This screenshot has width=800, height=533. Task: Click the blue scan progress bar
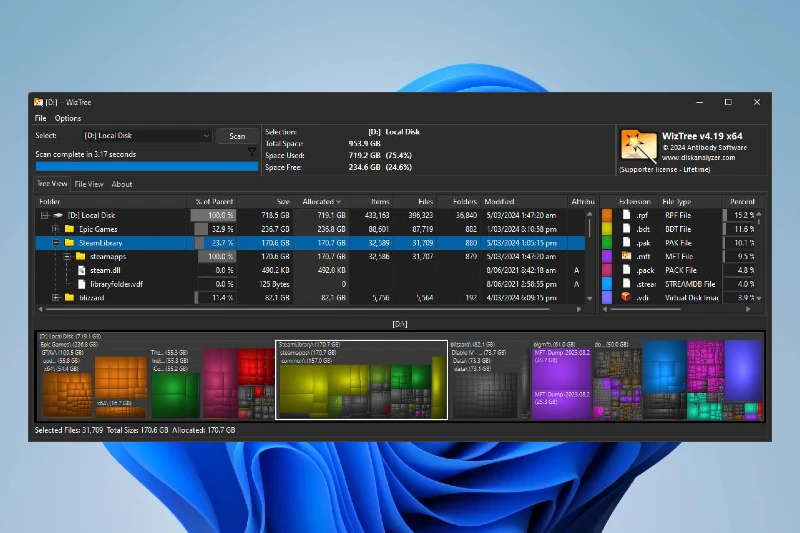[147, 166]
